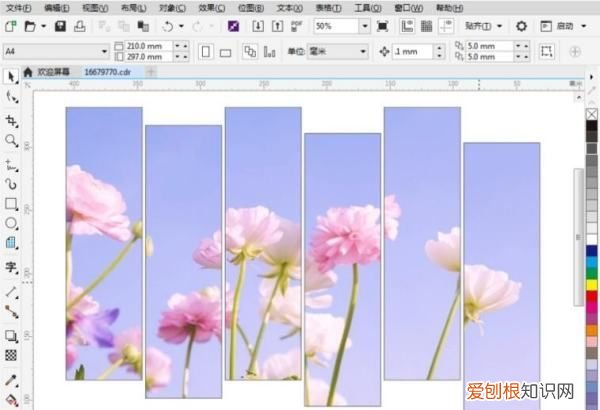
Task: Select the Freehand drawing tool
Action: [x=11, y=165]
